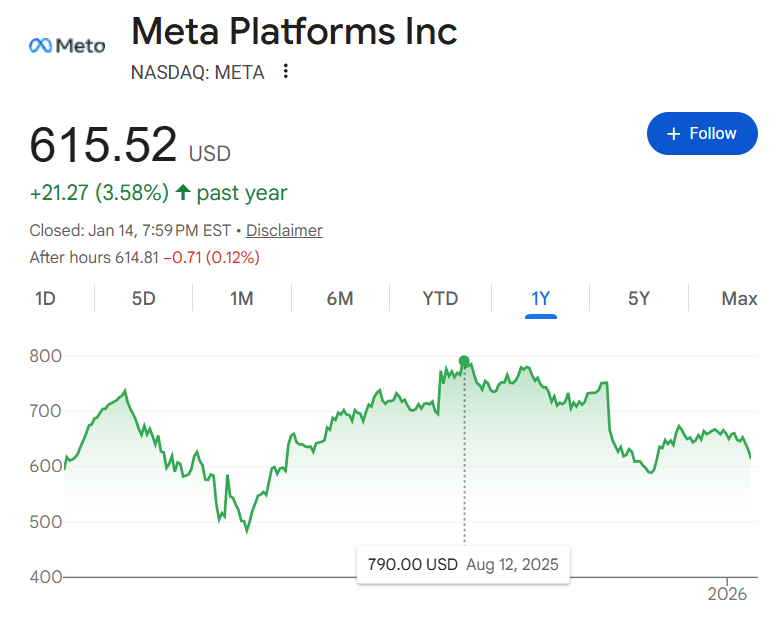Click the 2026 label on the x-axis
The height and width of the screenshot is (624, 780).
pyautogui.click(x=728, y=594)
